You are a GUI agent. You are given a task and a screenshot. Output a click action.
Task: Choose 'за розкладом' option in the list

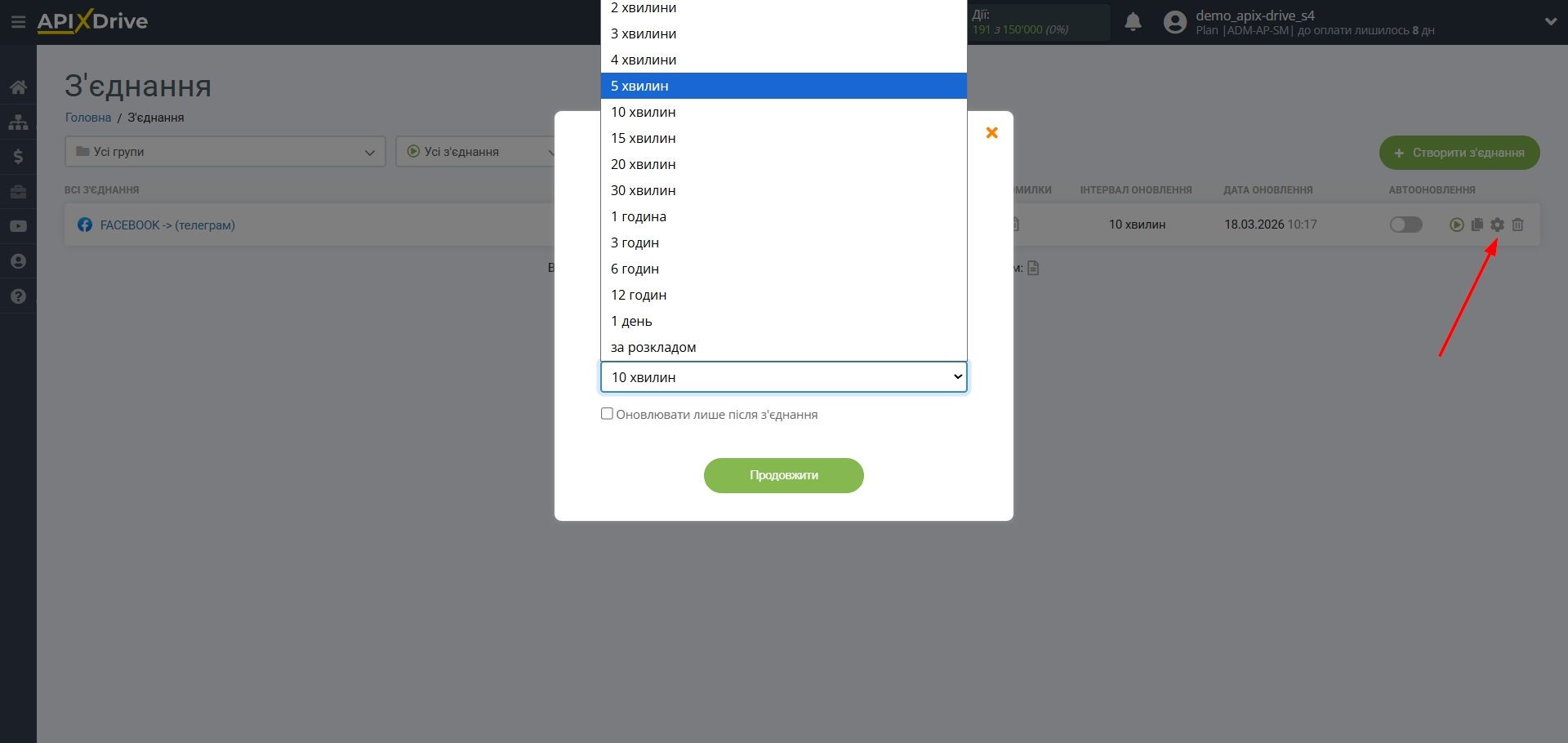pos(784,347)
